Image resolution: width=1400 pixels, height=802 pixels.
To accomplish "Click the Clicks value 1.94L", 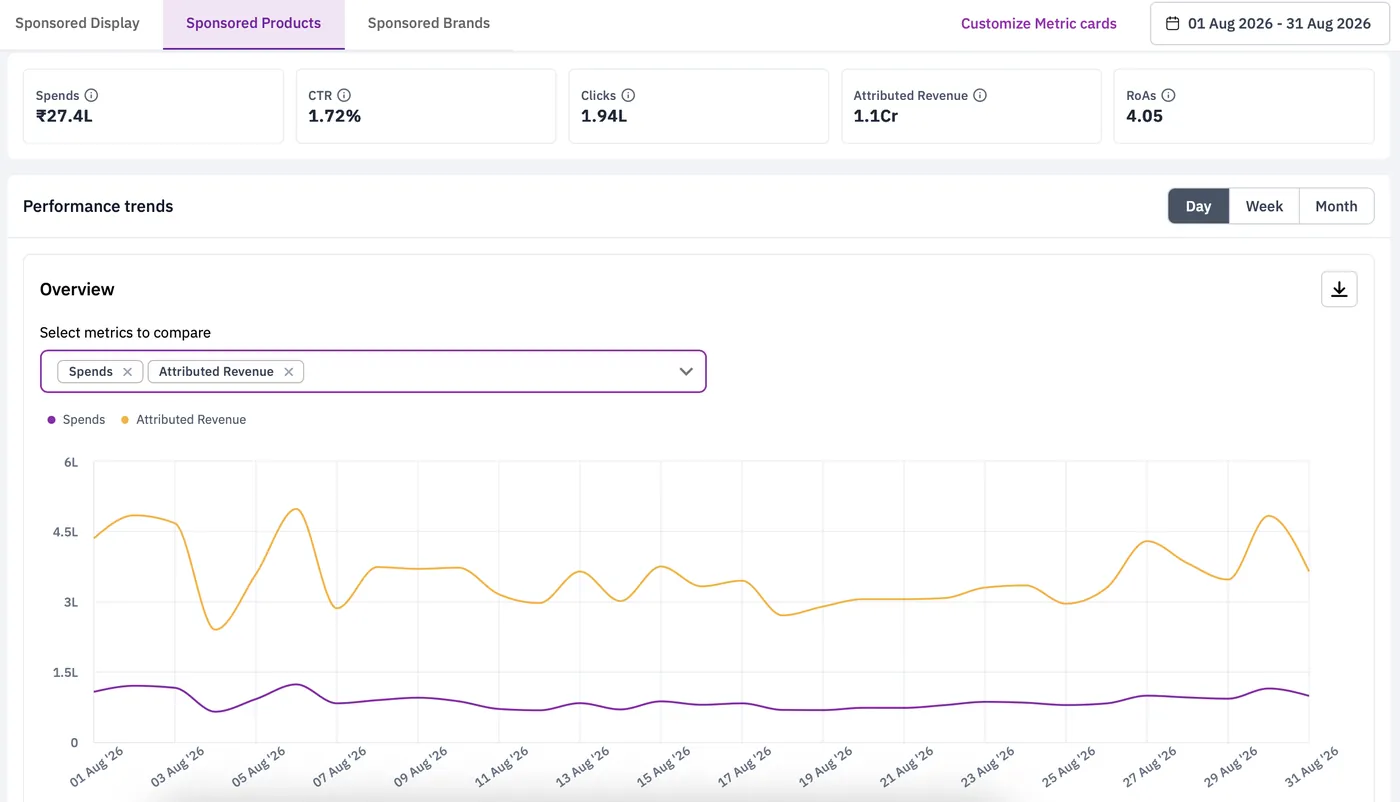I will [x=604, y=116].
